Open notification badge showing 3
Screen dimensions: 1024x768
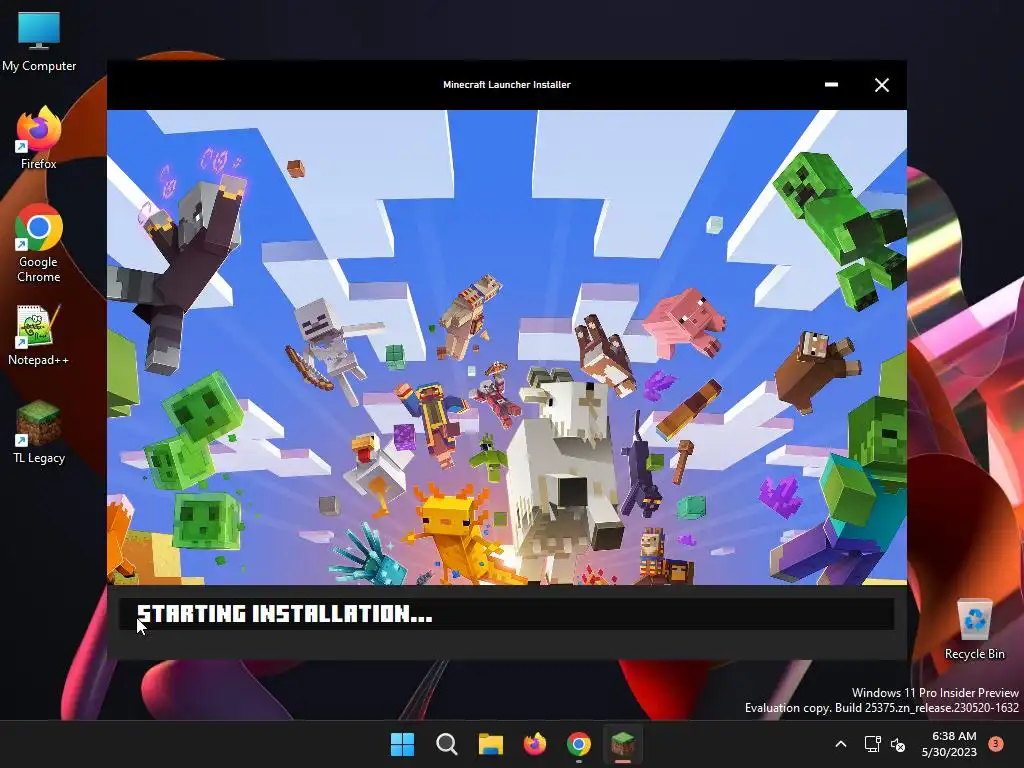(996, 744)
